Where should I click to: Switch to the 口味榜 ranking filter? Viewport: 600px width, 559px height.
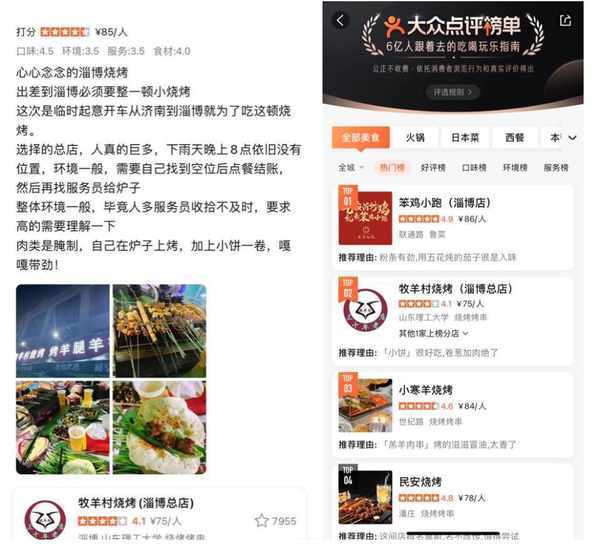(474, 168)
